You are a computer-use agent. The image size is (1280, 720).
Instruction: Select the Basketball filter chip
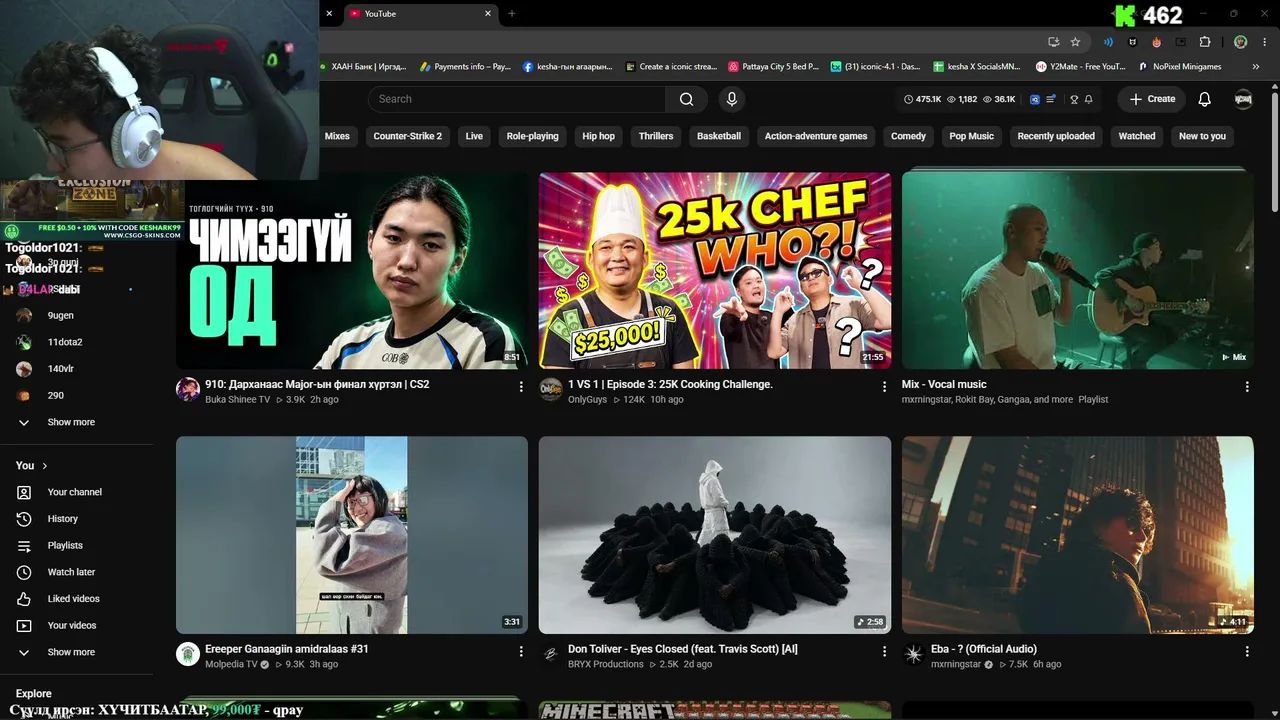pyautogui.click(x=719, y=136)
